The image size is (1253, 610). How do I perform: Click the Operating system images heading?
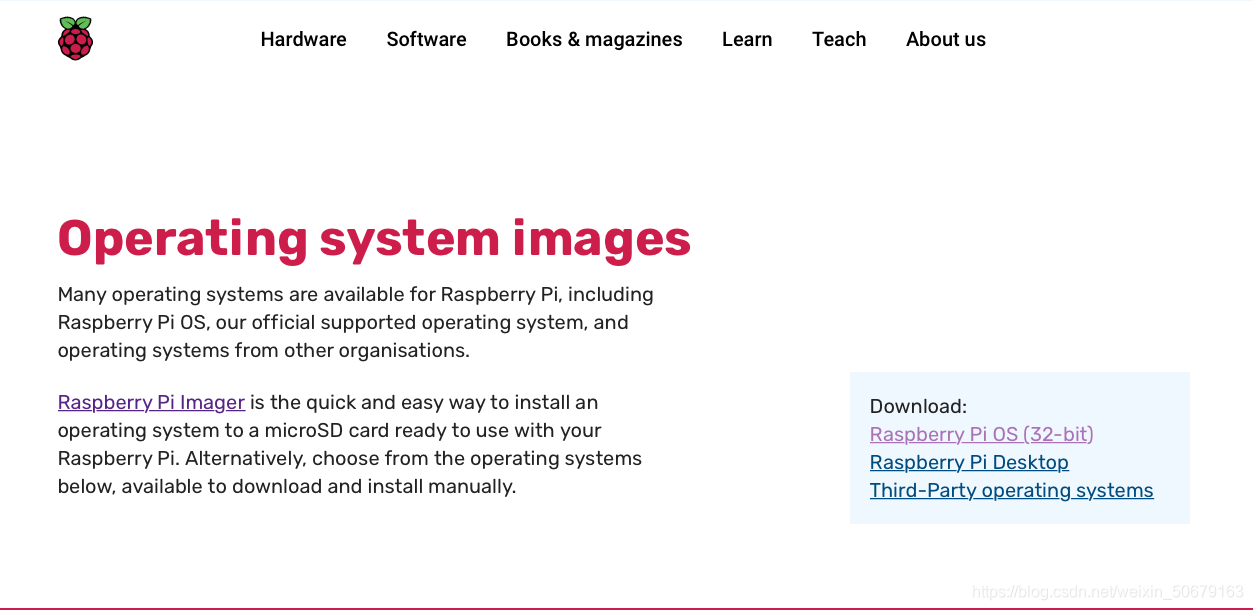374,239
